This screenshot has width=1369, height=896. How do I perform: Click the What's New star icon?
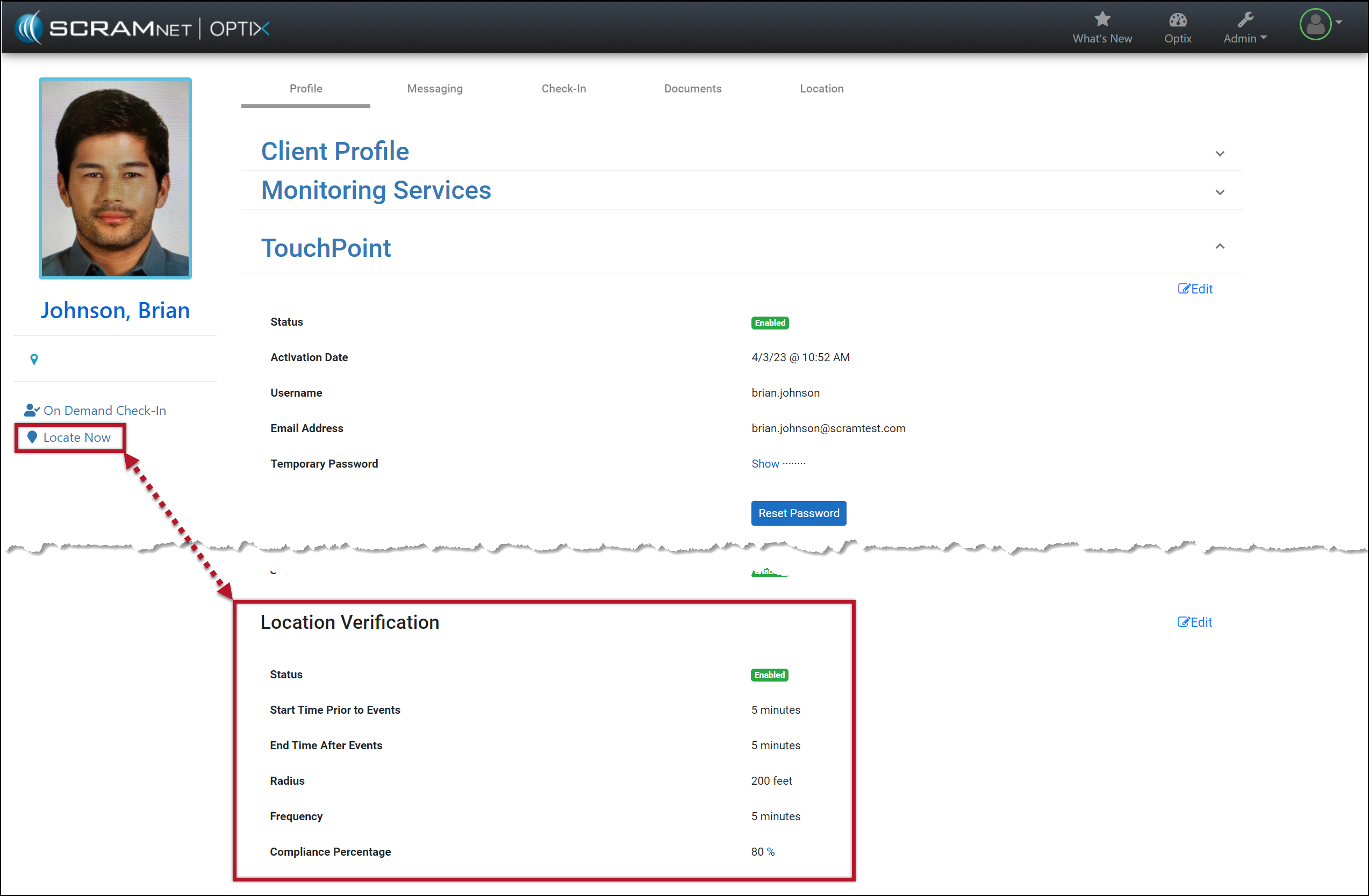click(x=1101, y=19)
